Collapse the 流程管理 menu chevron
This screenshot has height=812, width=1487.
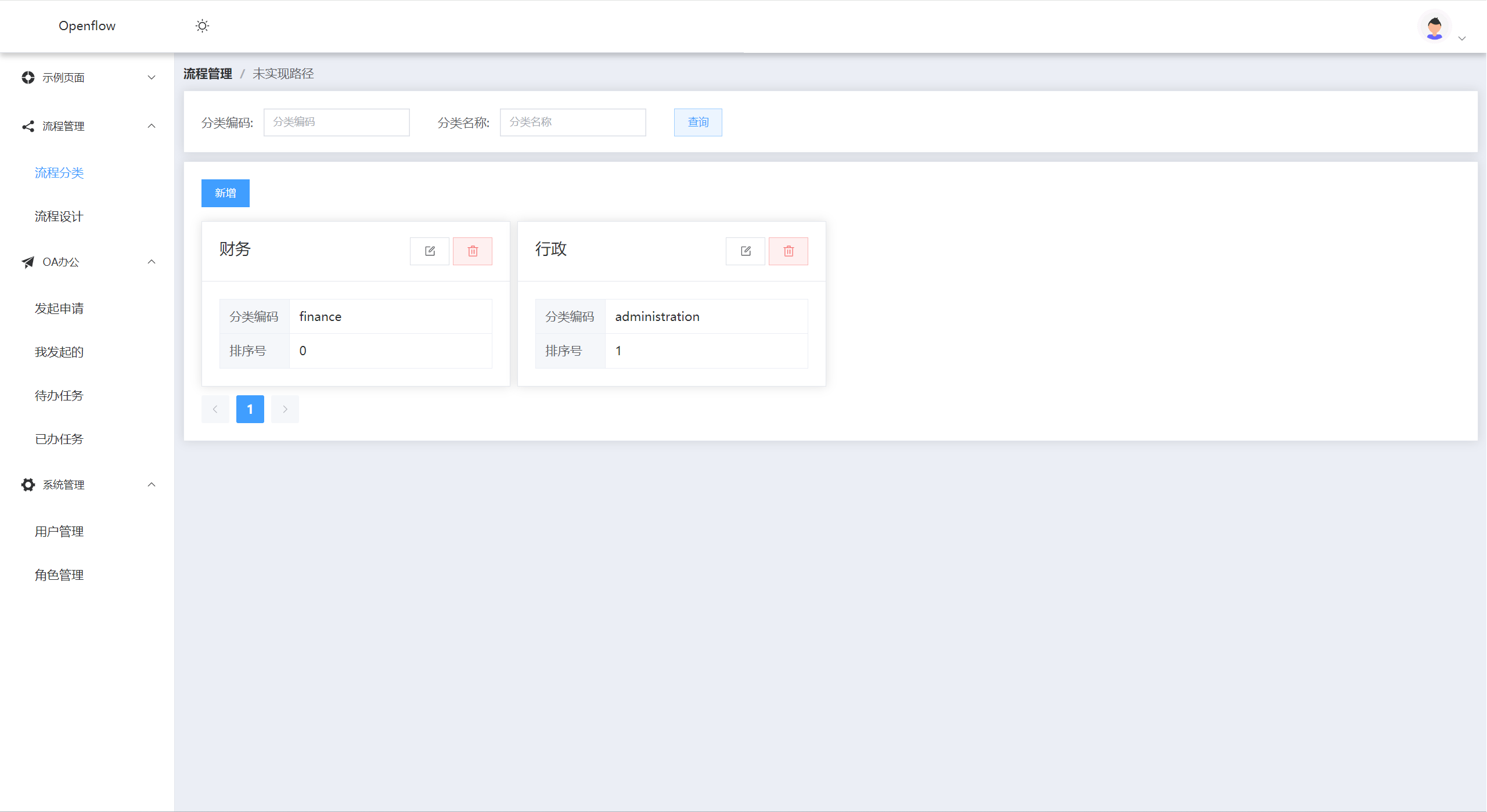[x=152, y=126]
